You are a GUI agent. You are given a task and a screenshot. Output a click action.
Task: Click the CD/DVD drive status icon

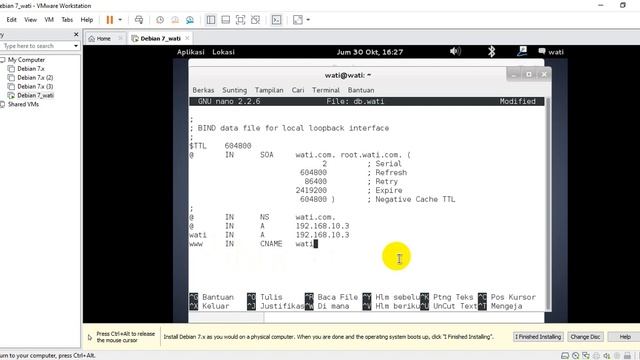point(576,356)
